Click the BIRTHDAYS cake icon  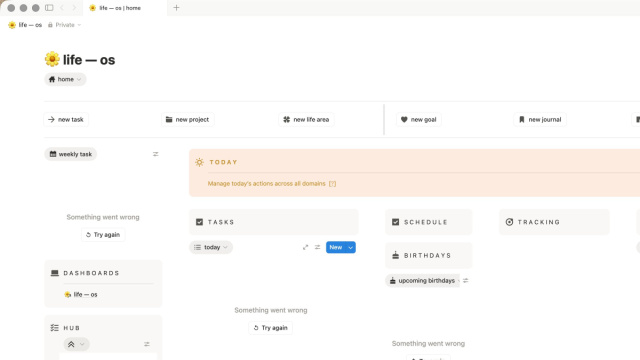click(396, 256)
